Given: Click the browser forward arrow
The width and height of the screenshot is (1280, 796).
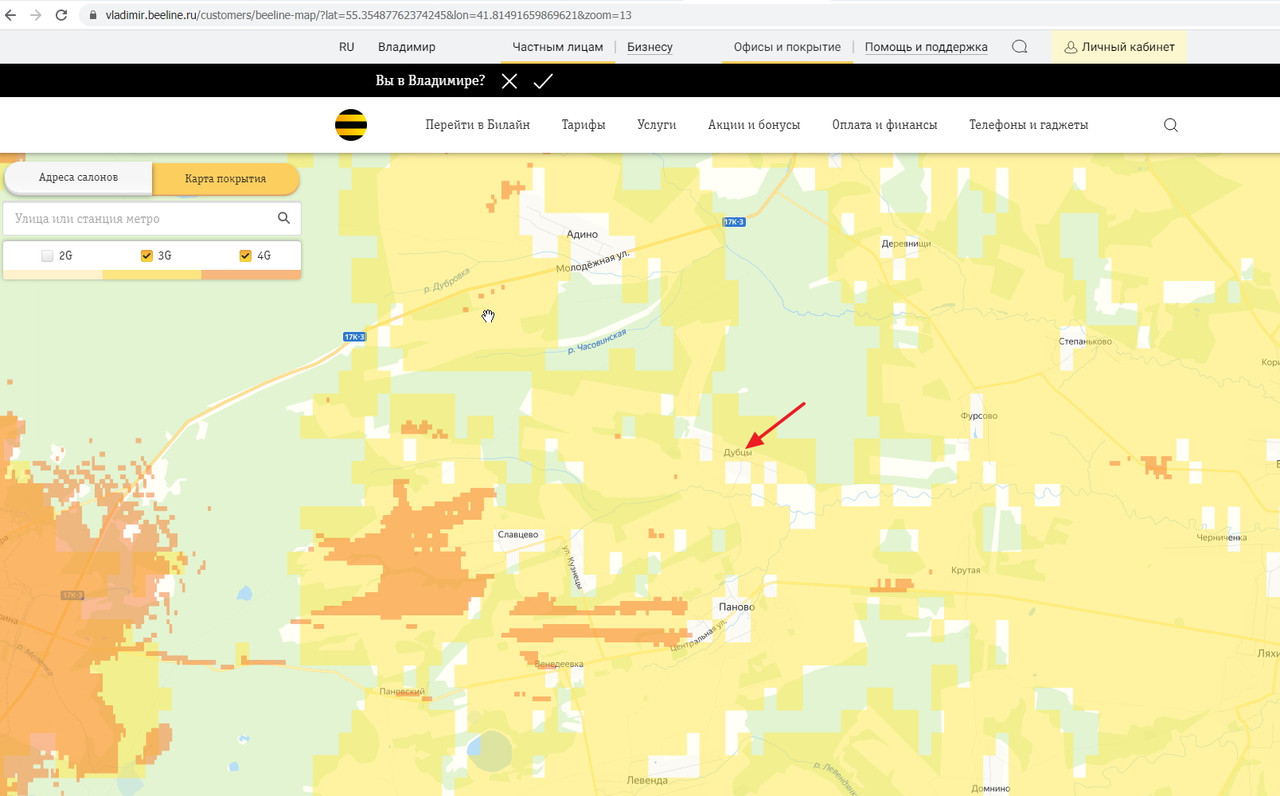Looking at the screenshot, I should click(x=36, y=16).
